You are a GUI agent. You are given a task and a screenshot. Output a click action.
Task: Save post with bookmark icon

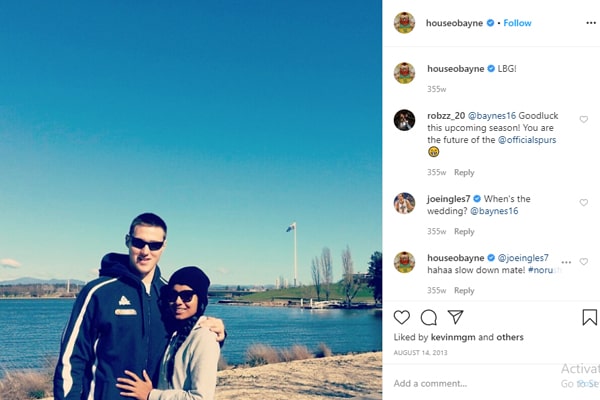[x=589, y=317]
